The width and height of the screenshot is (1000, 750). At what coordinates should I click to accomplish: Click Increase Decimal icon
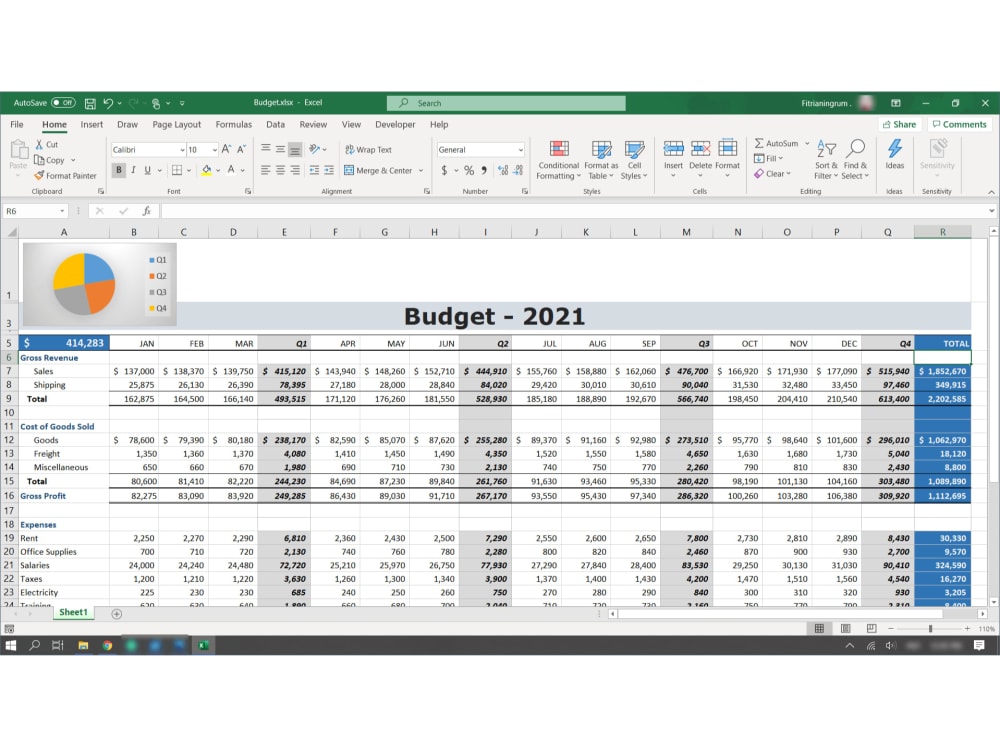coord(503,170)
